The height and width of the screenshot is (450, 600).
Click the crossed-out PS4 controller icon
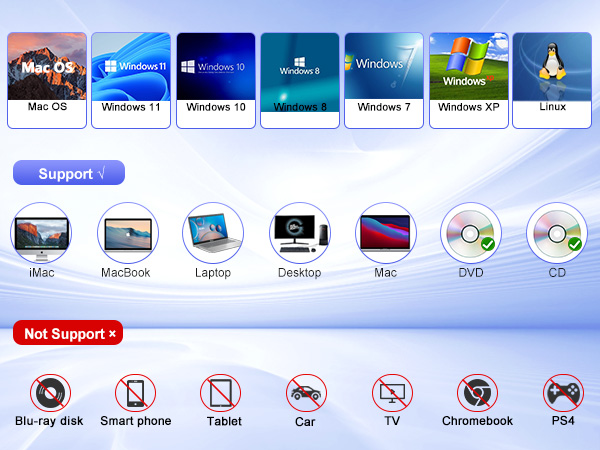[x=563, y=393]
